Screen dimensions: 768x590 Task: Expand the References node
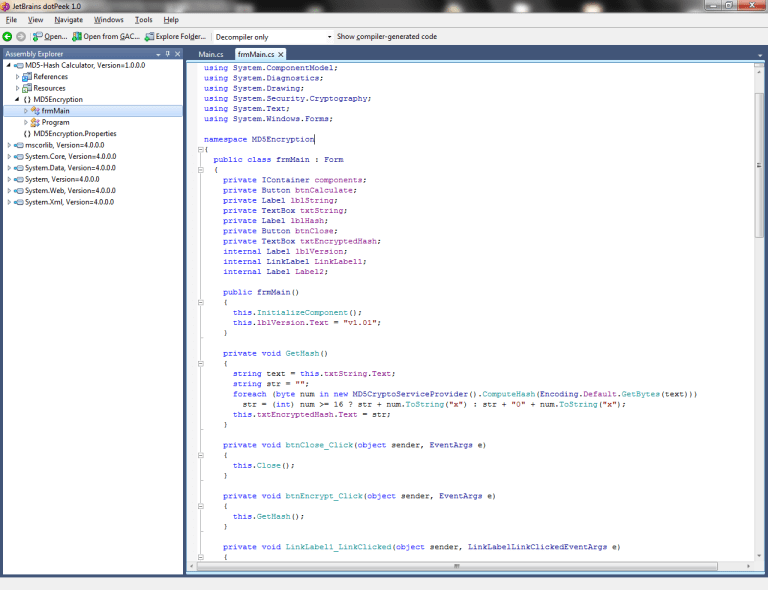coord(17,76)
